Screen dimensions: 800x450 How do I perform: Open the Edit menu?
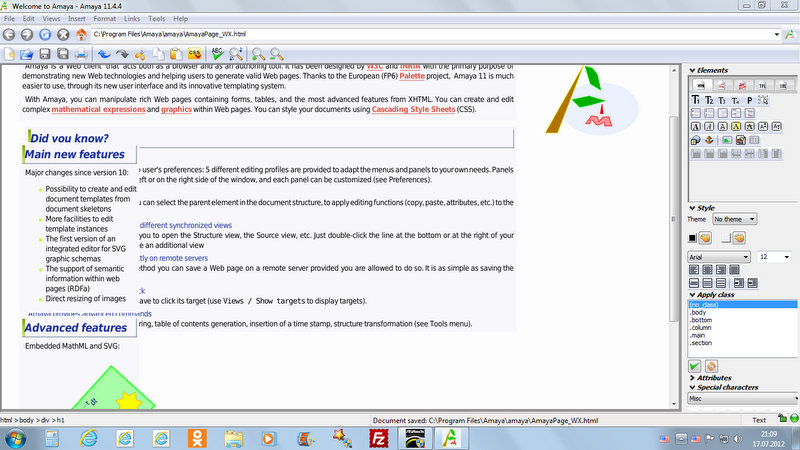[29, 18]
